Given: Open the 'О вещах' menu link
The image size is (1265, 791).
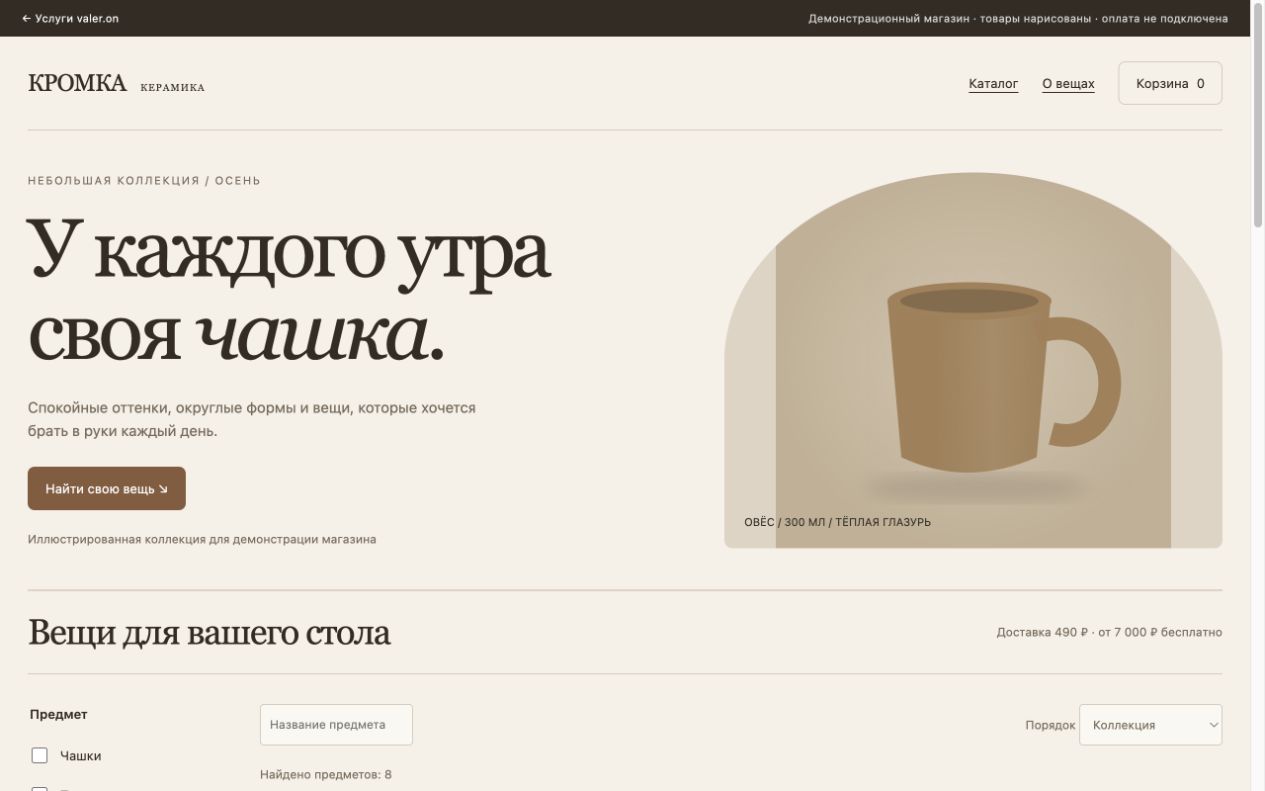Looking at the screenshot, I should [x=1068, y=84].
